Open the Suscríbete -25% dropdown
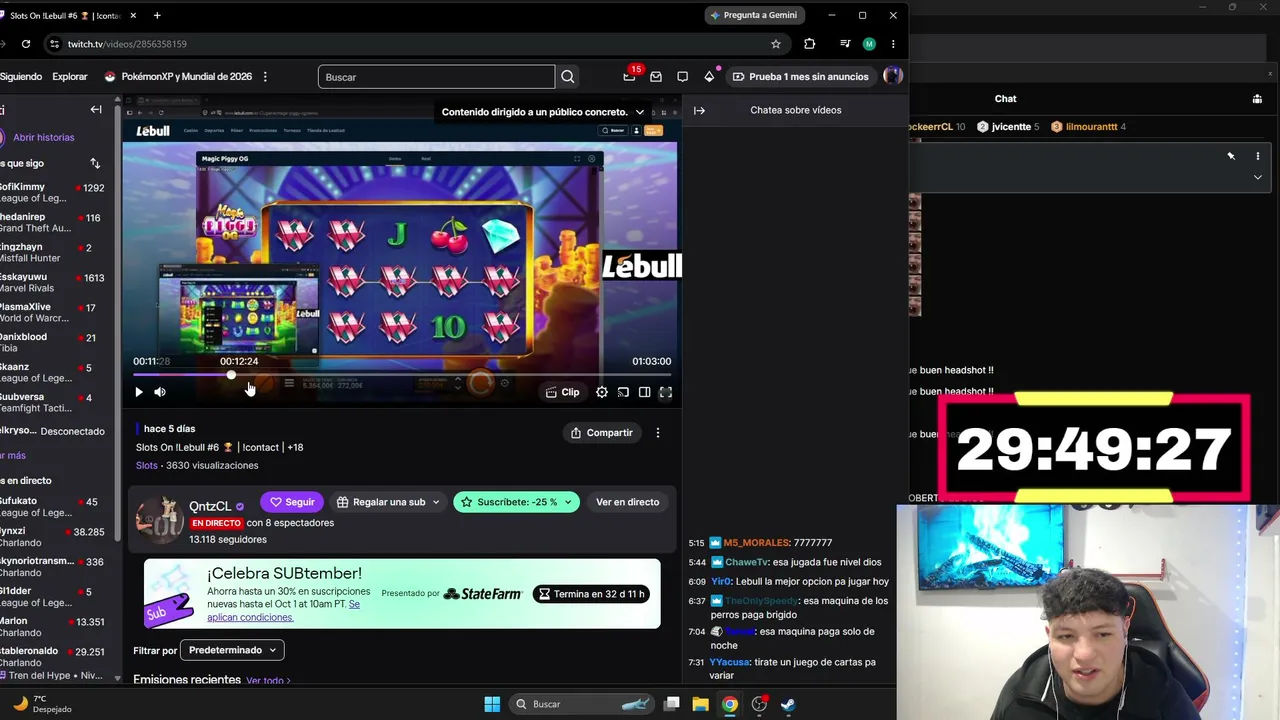Image resolution: width=1280 pixels, height=720 pixels. coord(516,502)
